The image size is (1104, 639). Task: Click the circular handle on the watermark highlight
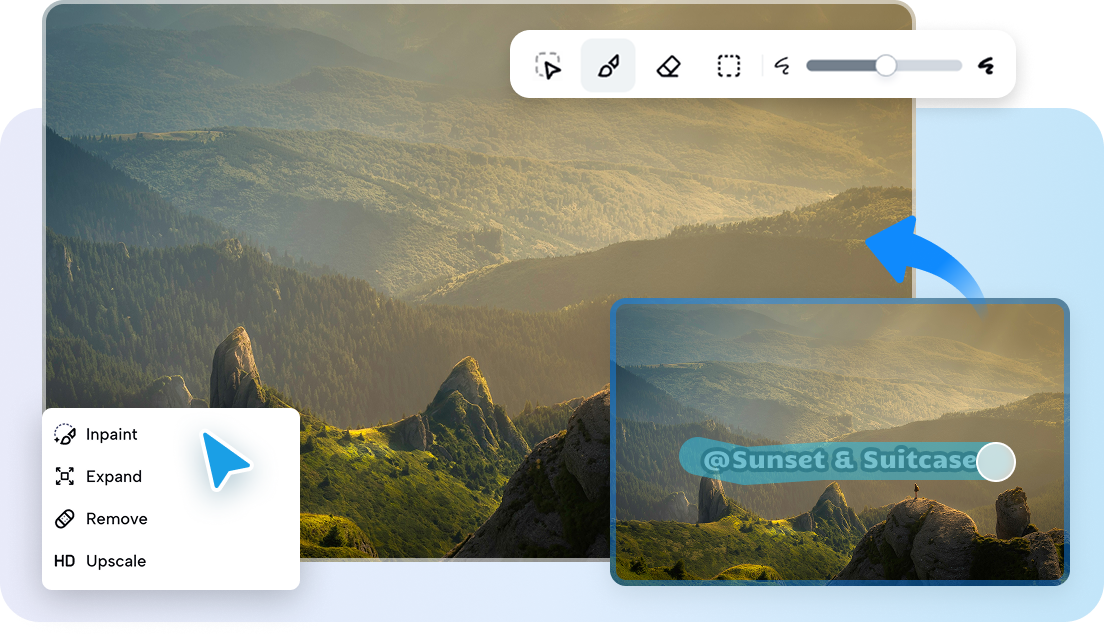coord(994,462)
